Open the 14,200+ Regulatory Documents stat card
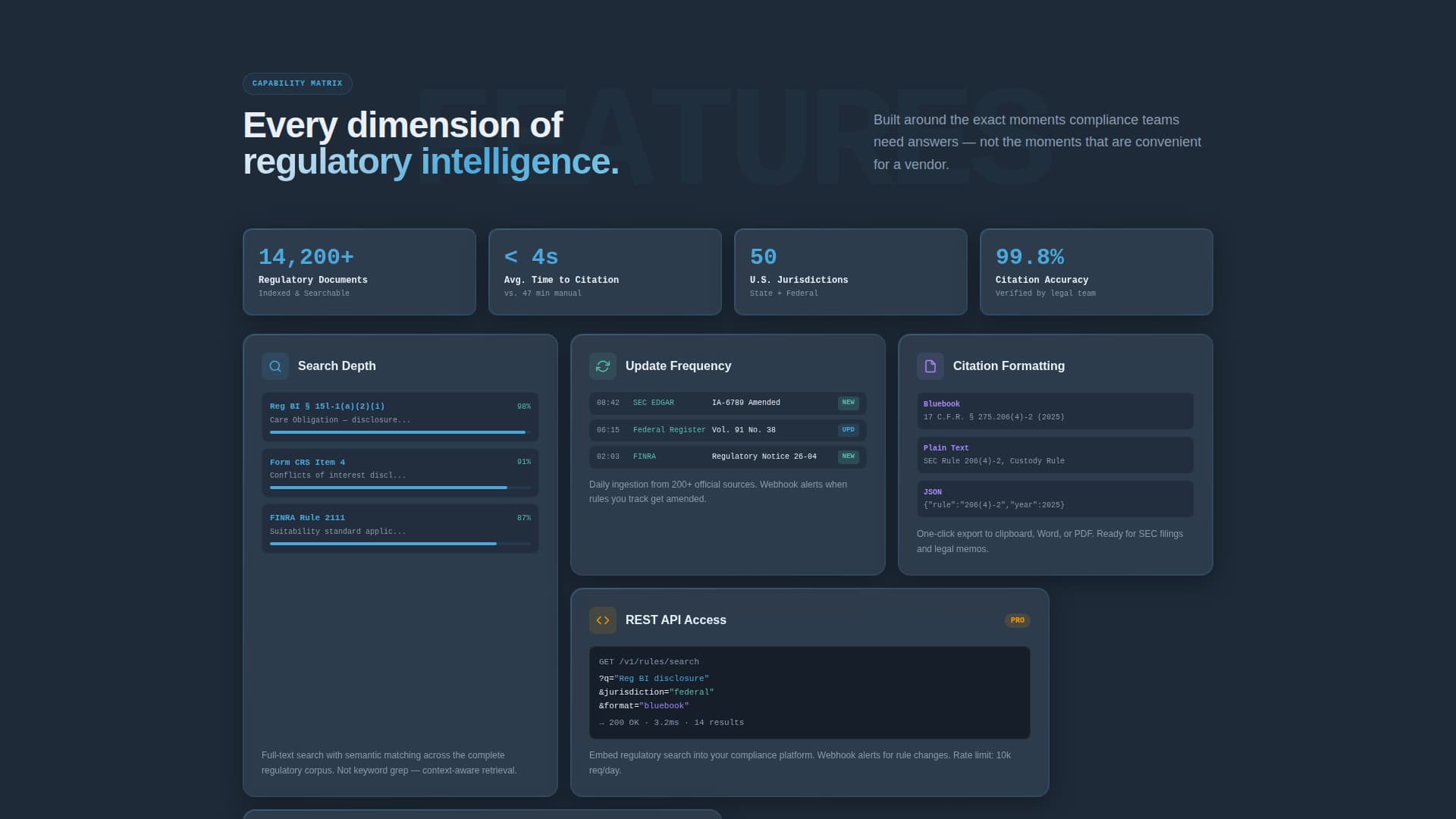Image resolution: width=1456 pixels, height=819 pixels. [359, 272]
